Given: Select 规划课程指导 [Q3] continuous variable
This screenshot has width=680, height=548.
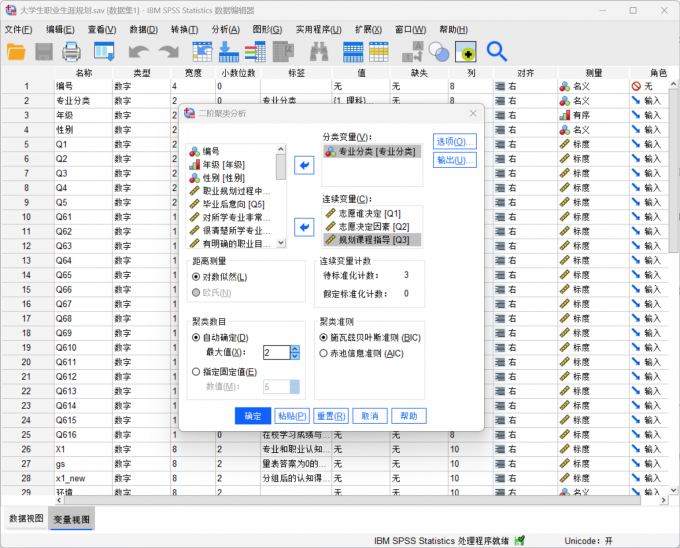Looking at the screenshot, I should [x=372, y=240].
